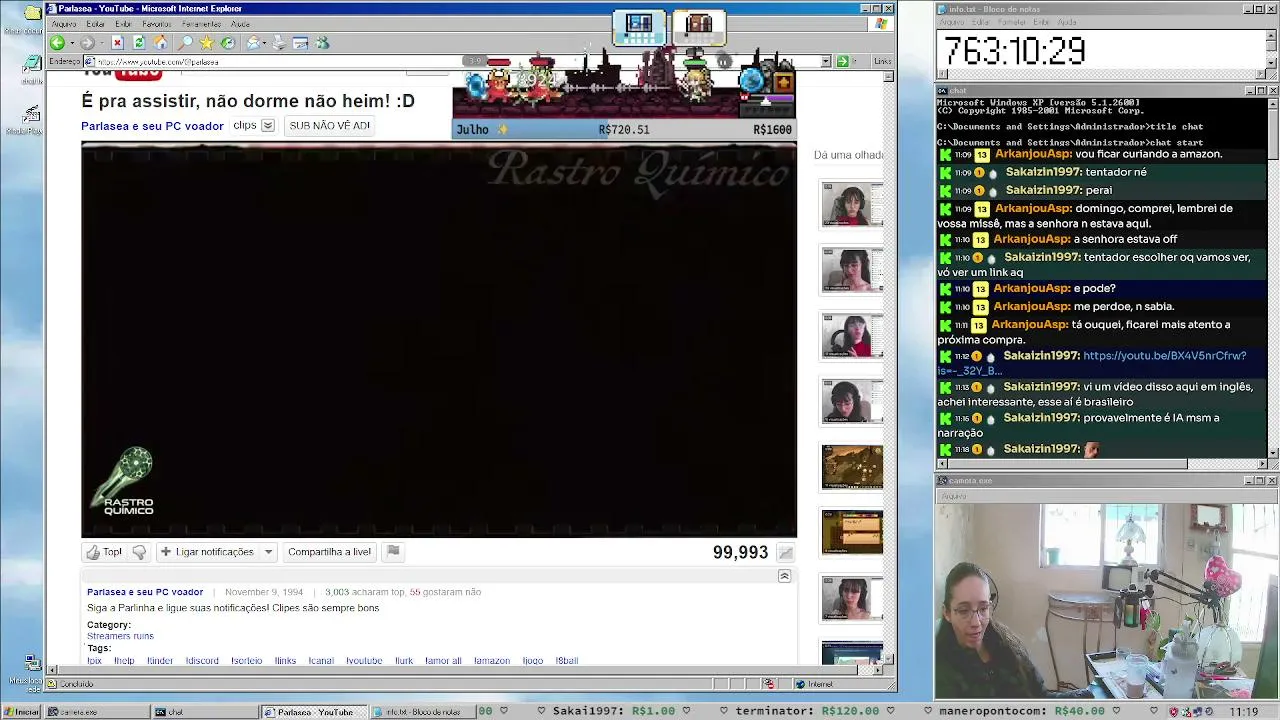The image size is (1280, 720).
Task: Open the Mail button dropdown arrow
Action: click(265, 43)
